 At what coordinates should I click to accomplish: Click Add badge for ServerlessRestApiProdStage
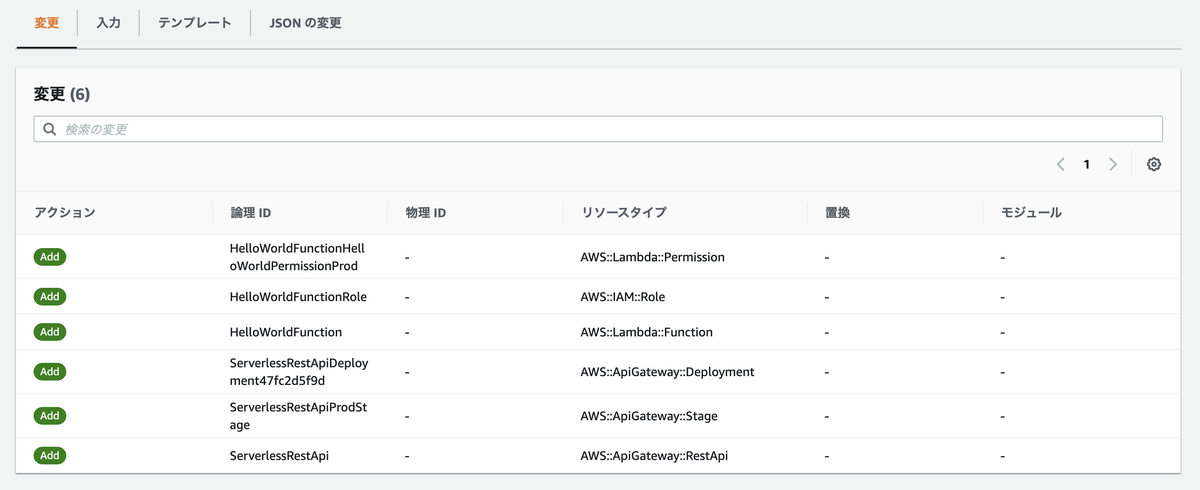click(x=50, y=415)
